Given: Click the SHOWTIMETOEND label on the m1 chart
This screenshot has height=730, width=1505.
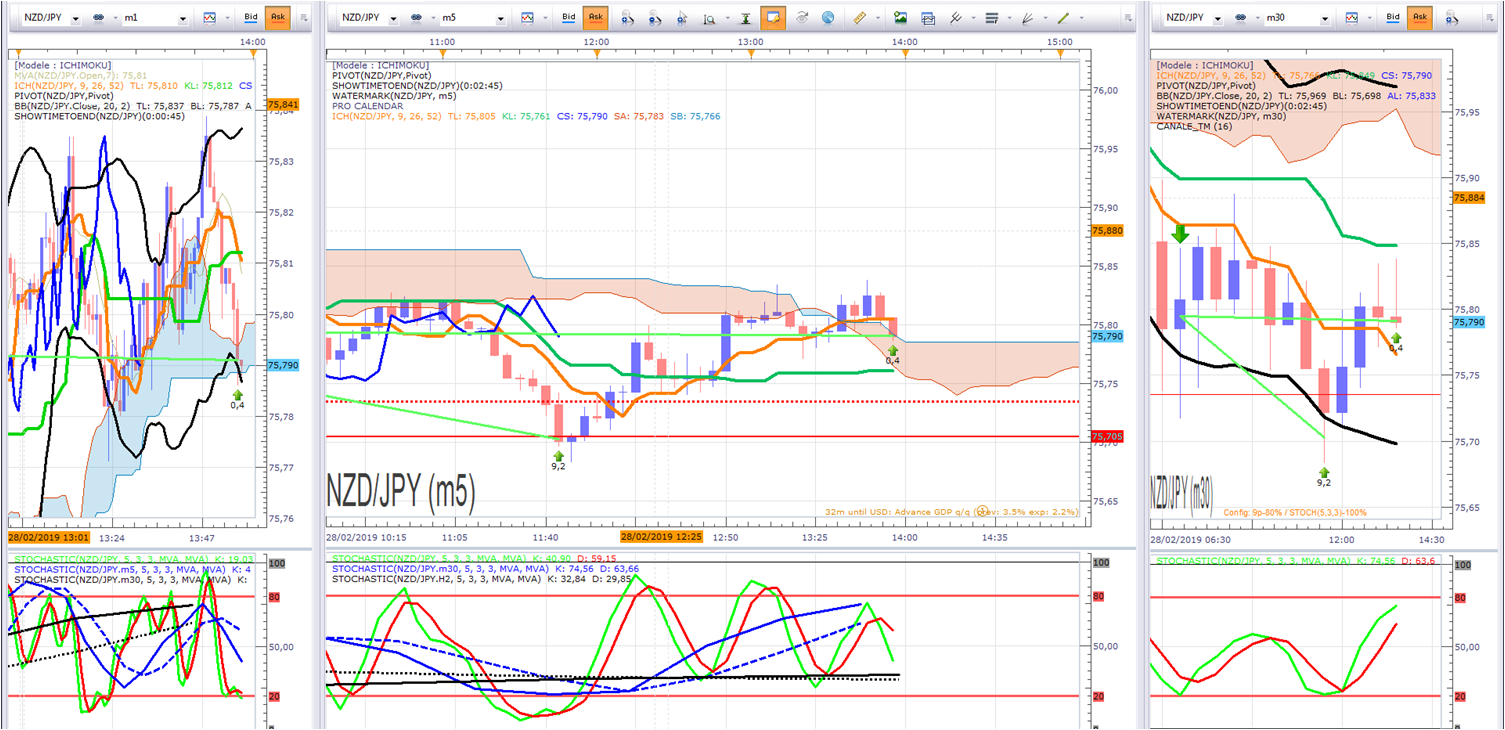Looking at the screenshot, I should (99, 117).
